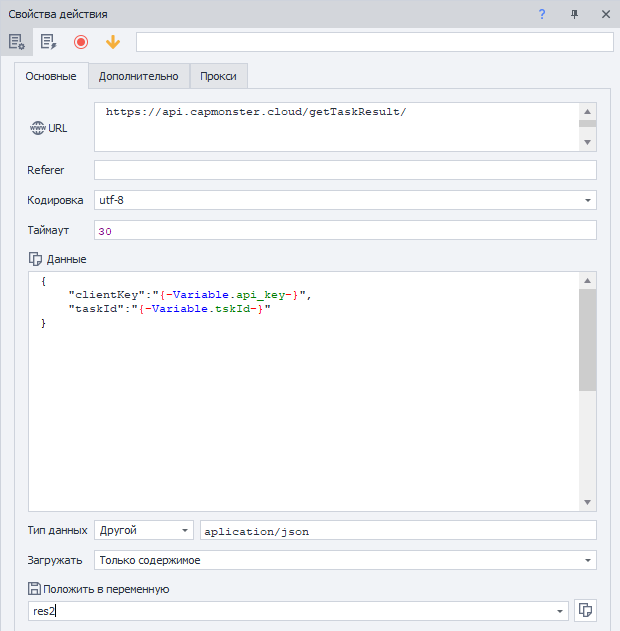This screenshot has height=631, width=620.
Task: Click the Таймаут field showing 30
Action: click(x=345, y=230)
